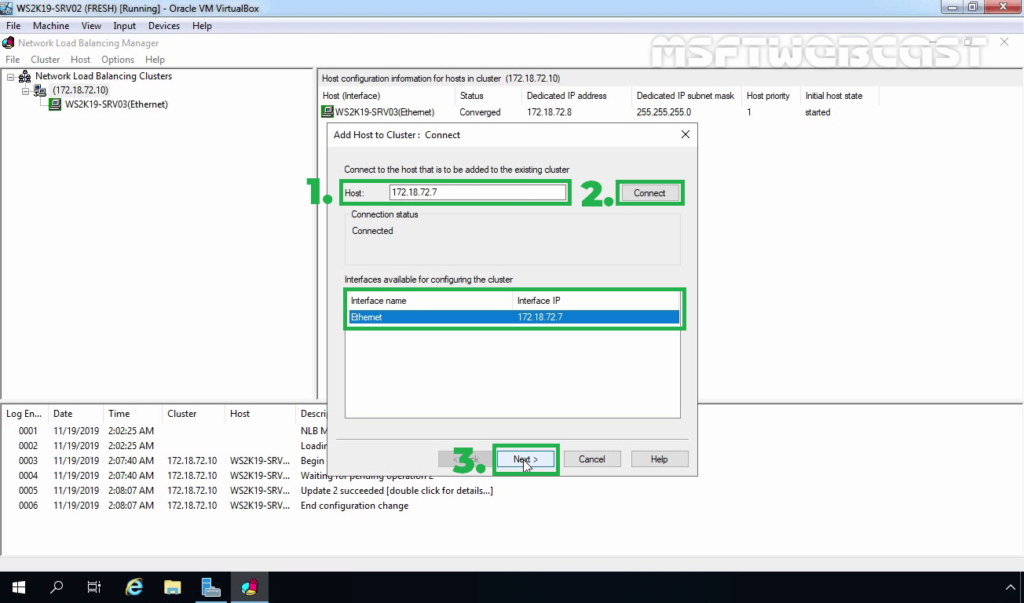Open Server Manager from the taskbar
Image resolution: width=1024 pixels, height=603 pixels.
click(x=210, y=587)
